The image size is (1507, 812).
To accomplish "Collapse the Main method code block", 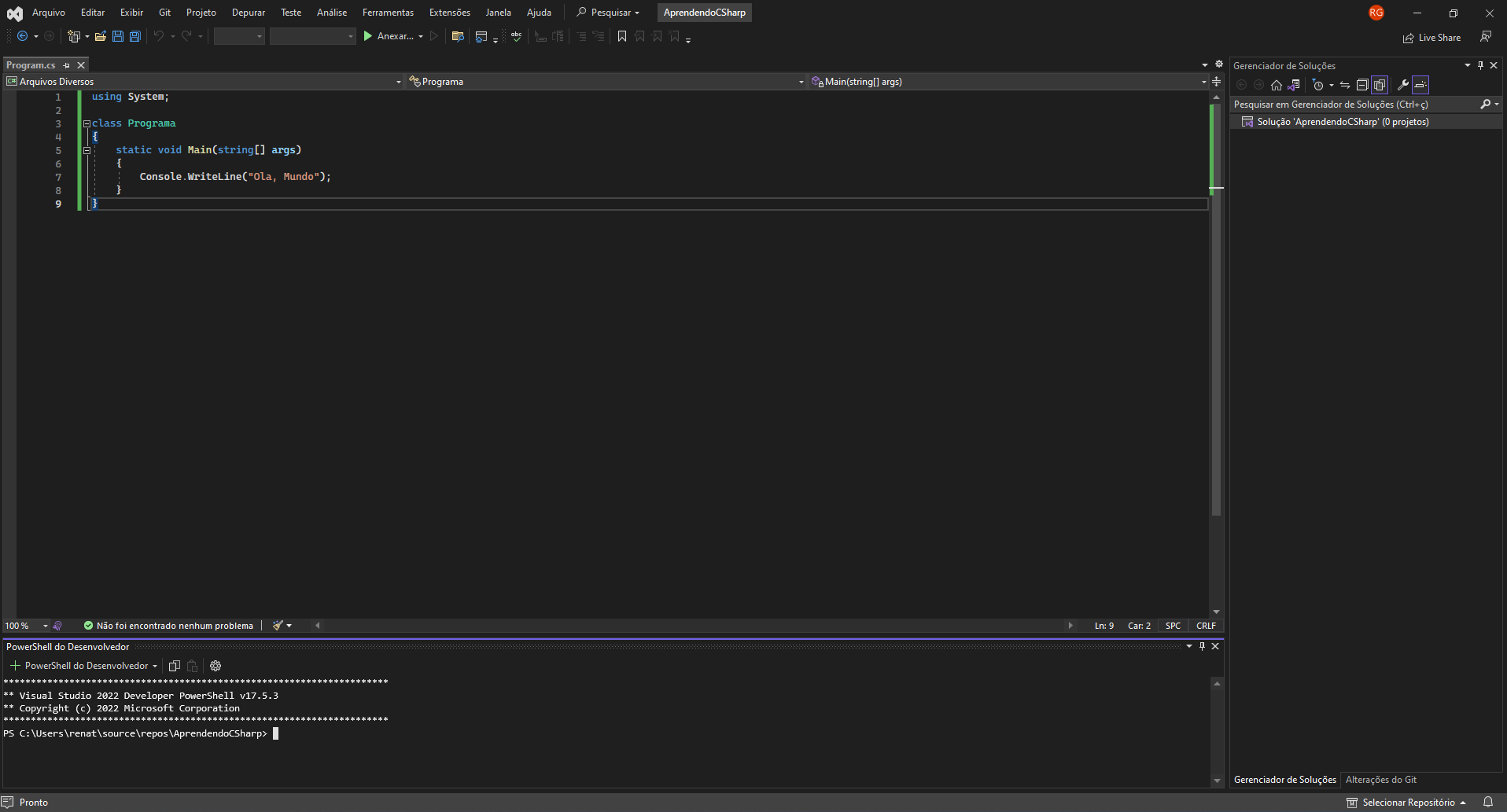I will [x=87, y=150].
